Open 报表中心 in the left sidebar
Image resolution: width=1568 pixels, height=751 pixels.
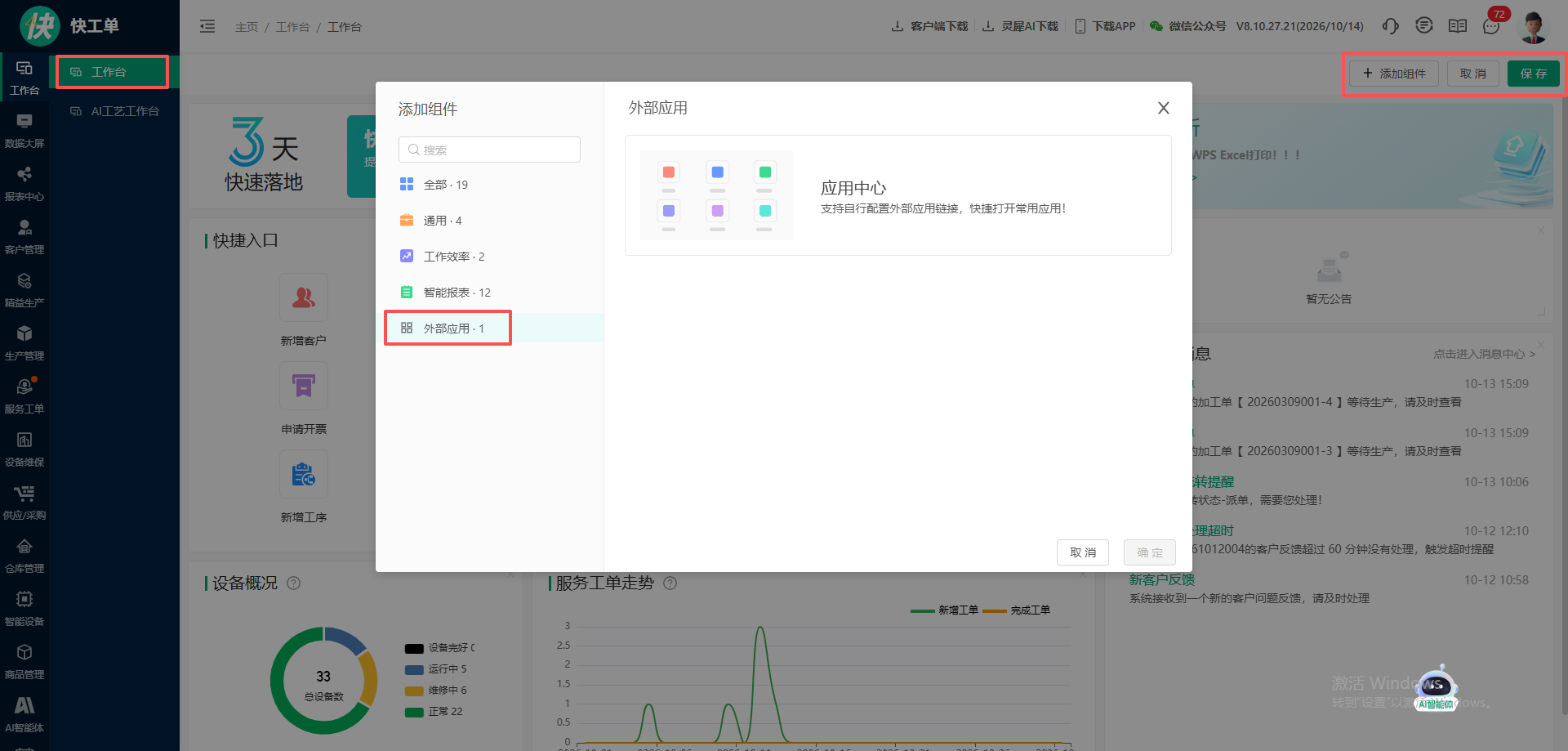click(x=24, y=185)
